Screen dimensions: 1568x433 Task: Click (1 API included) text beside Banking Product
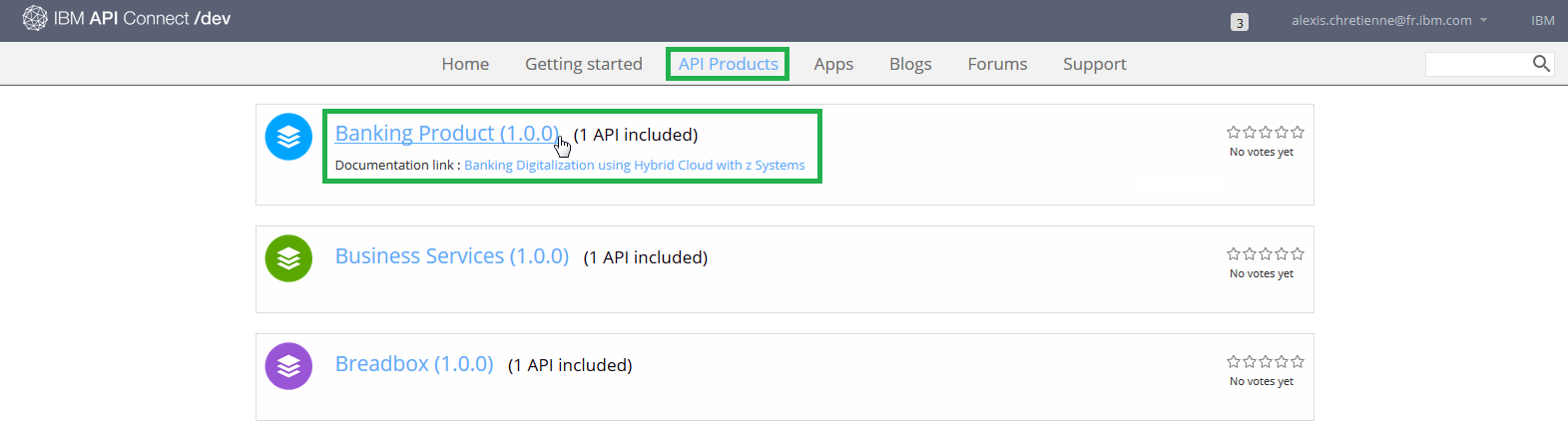[x=636, y=135]
